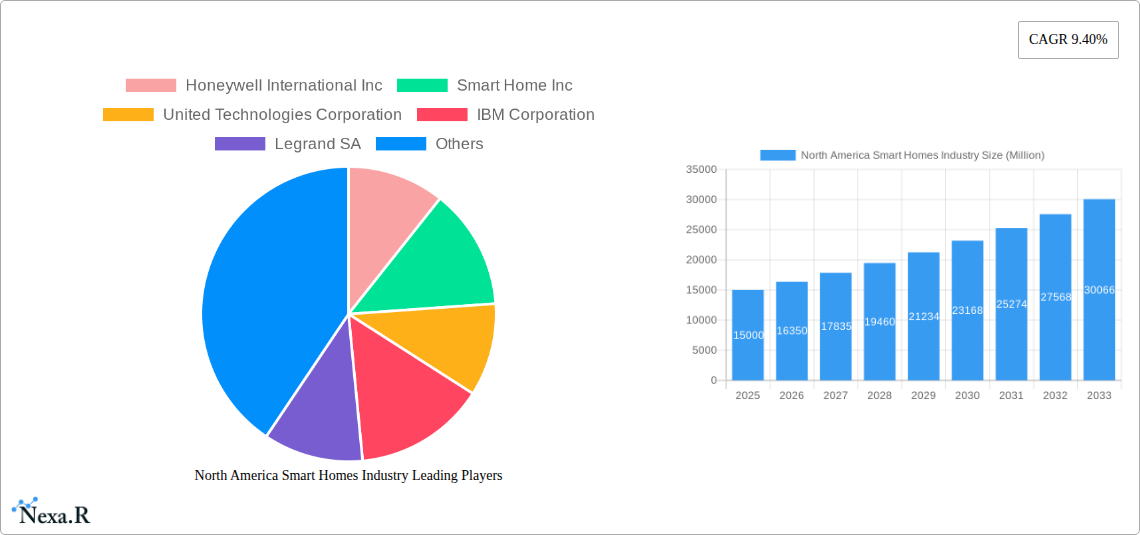Click United Technologies Corporation legend label

pos(282,115)
